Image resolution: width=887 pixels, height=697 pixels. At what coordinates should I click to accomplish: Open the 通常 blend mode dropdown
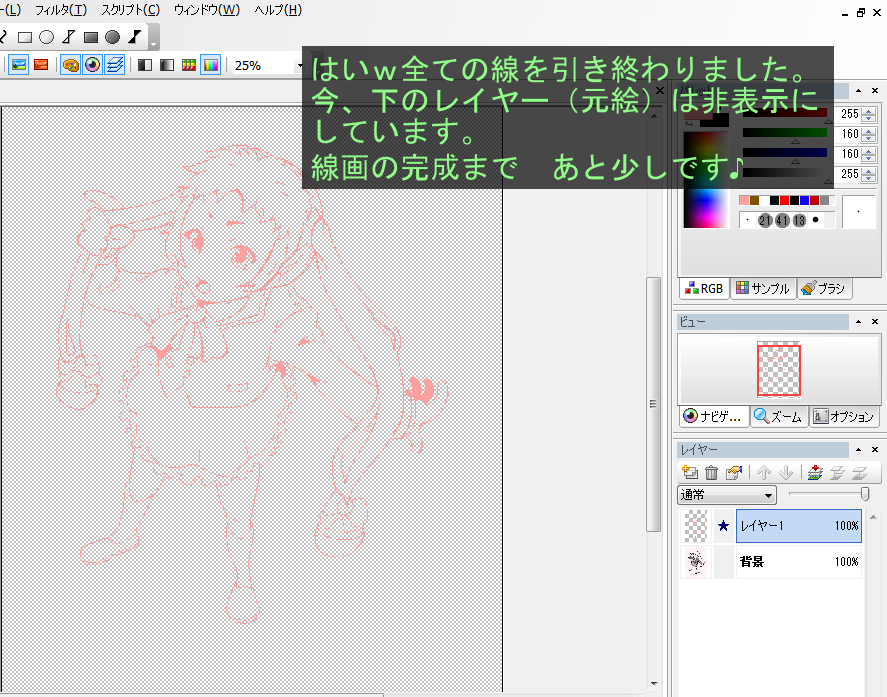727,495
